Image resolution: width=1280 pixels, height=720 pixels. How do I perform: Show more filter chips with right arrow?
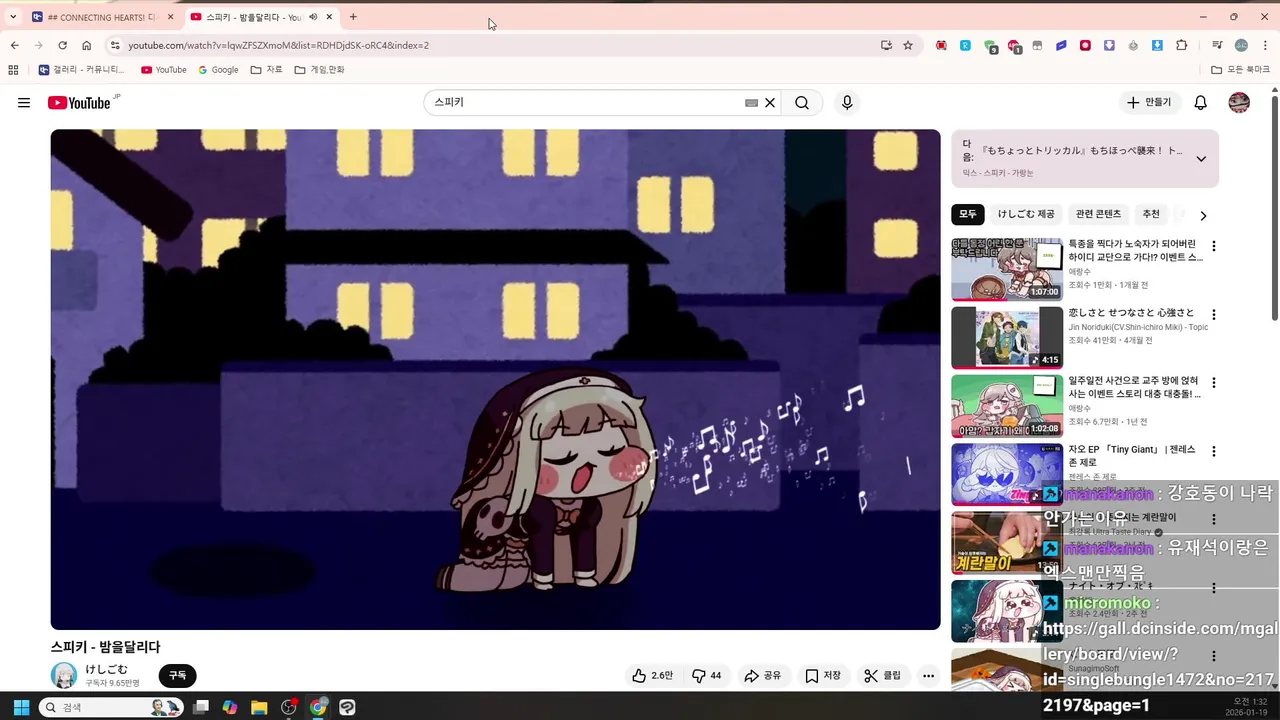[1203, 216]
